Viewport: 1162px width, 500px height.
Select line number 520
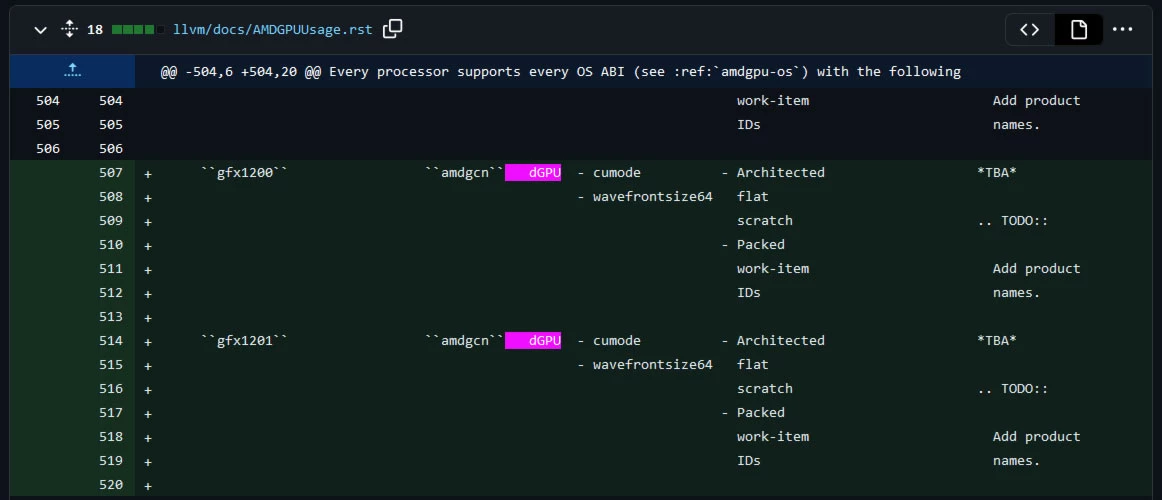click(110, 485)
